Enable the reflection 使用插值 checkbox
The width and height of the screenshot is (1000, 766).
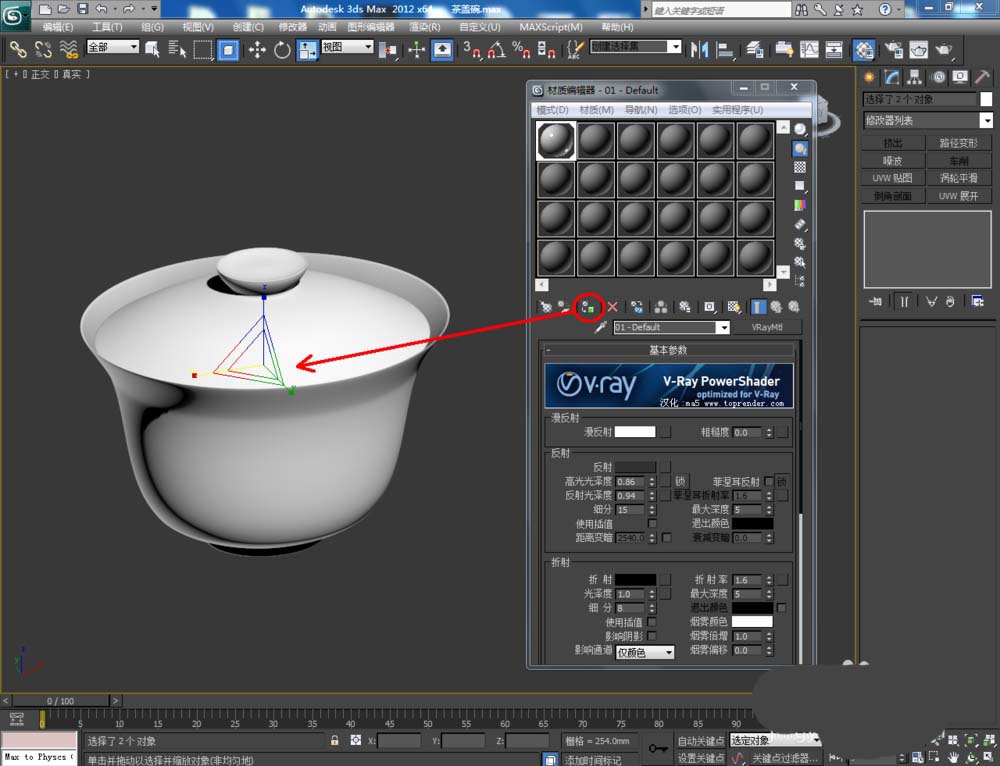[x=652, y=523]
